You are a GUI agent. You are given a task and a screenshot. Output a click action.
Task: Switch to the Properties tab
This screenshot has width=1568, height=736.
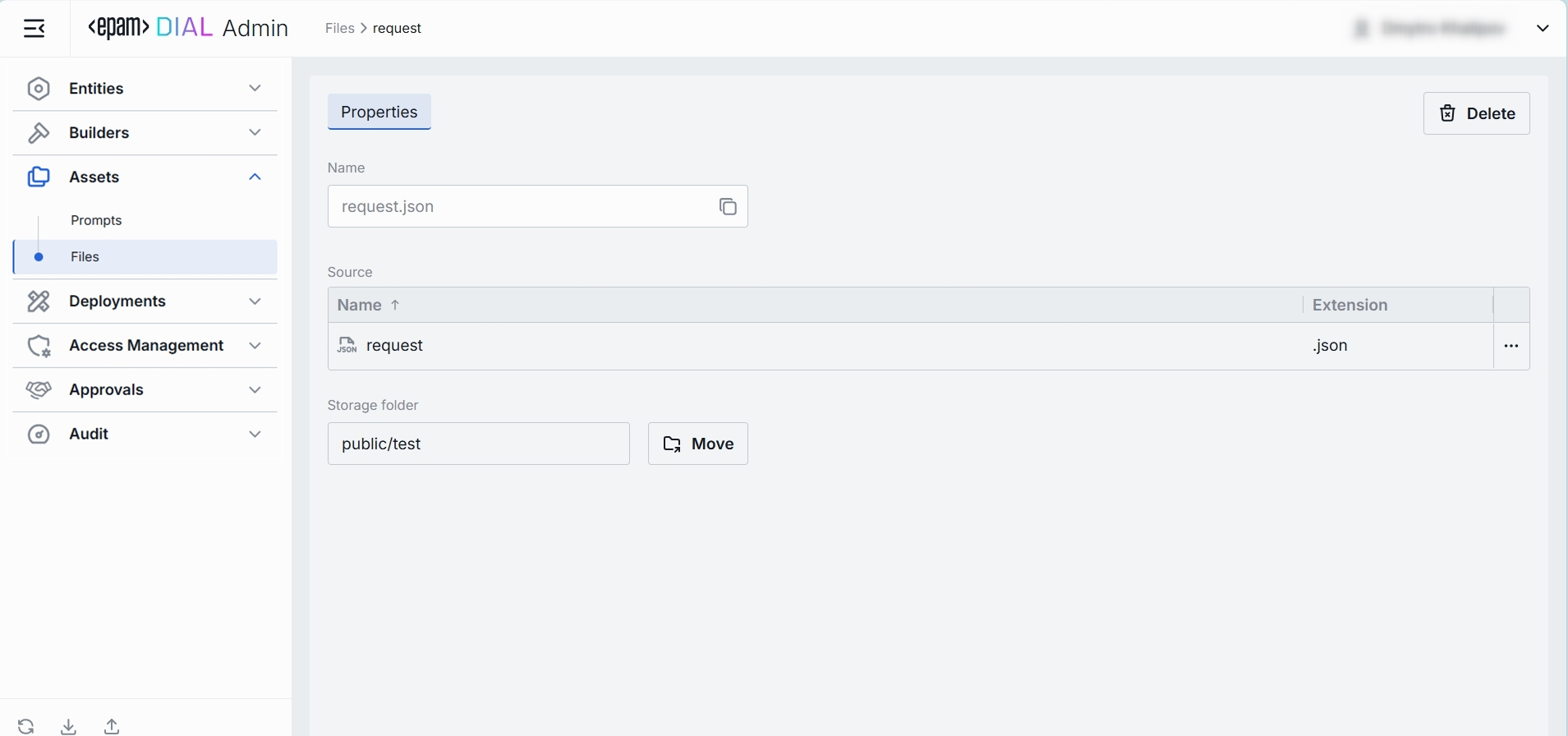pyautogui.click(x=379, y=112)
